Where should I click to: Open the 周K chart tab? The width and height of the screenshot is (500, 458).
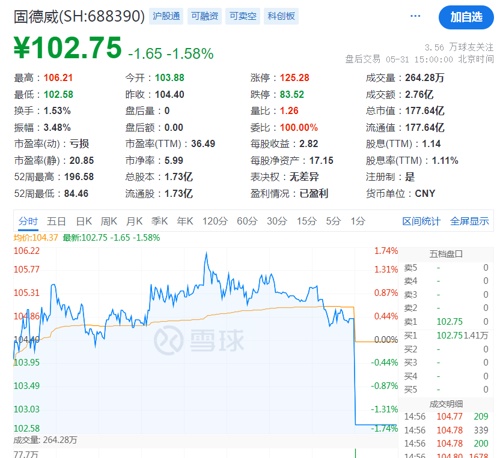tap(109, 221)
